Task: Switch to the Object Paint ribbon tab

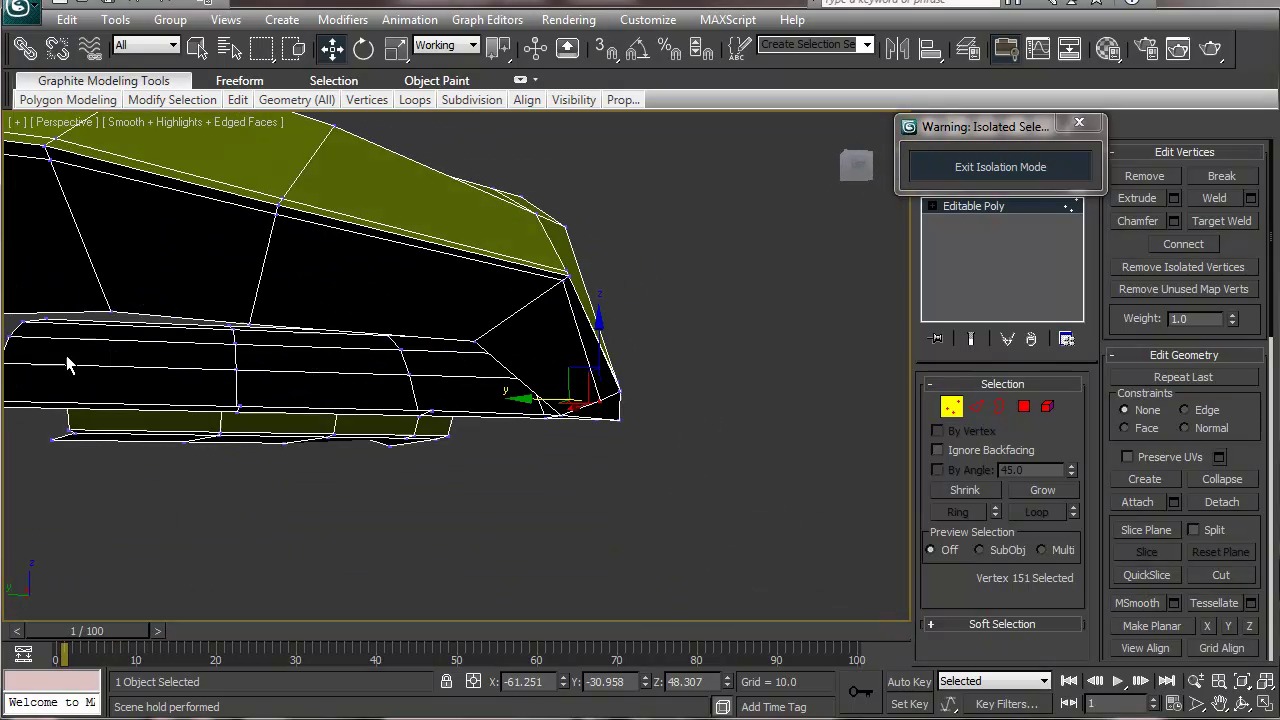Action: point(436,81)
